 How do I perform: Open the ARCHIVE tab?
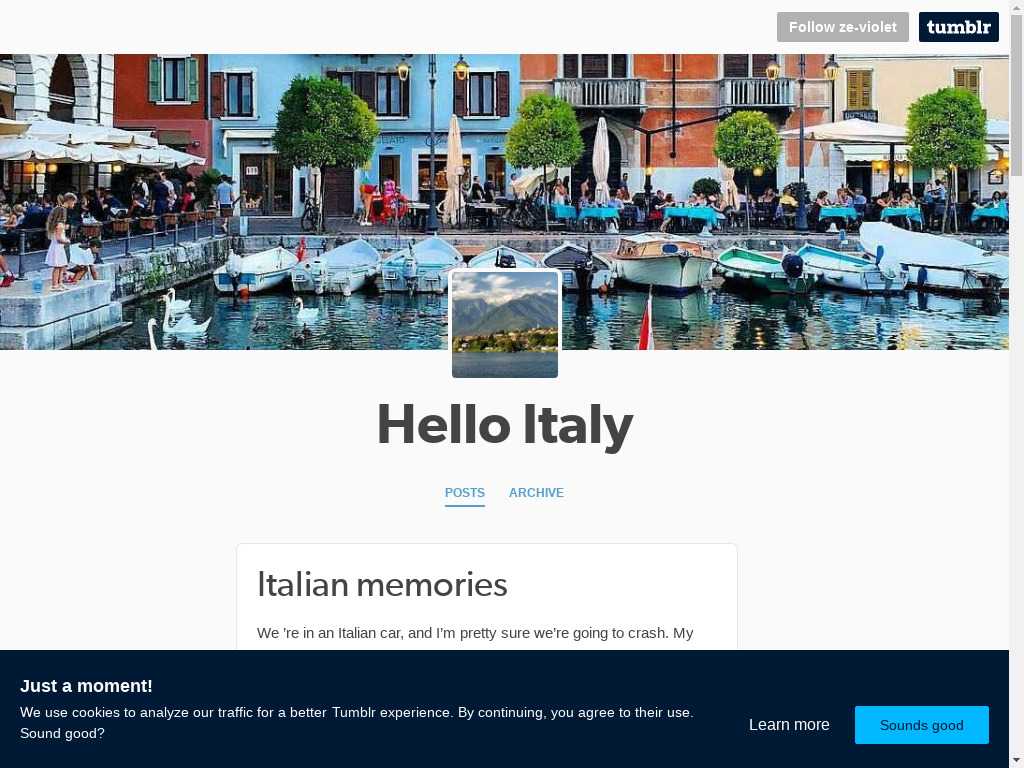pos(536,492)
